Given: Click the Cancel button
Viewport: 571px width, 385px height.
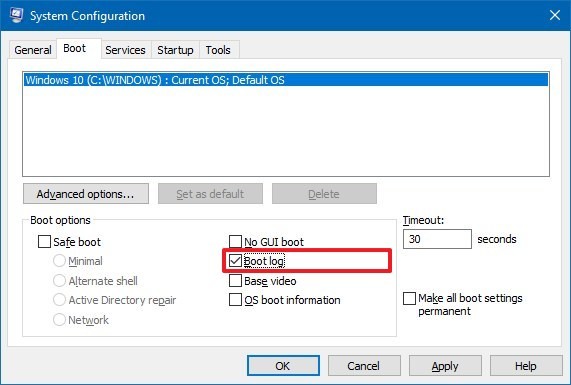Looking at the screenshot, I should (364, 366).
